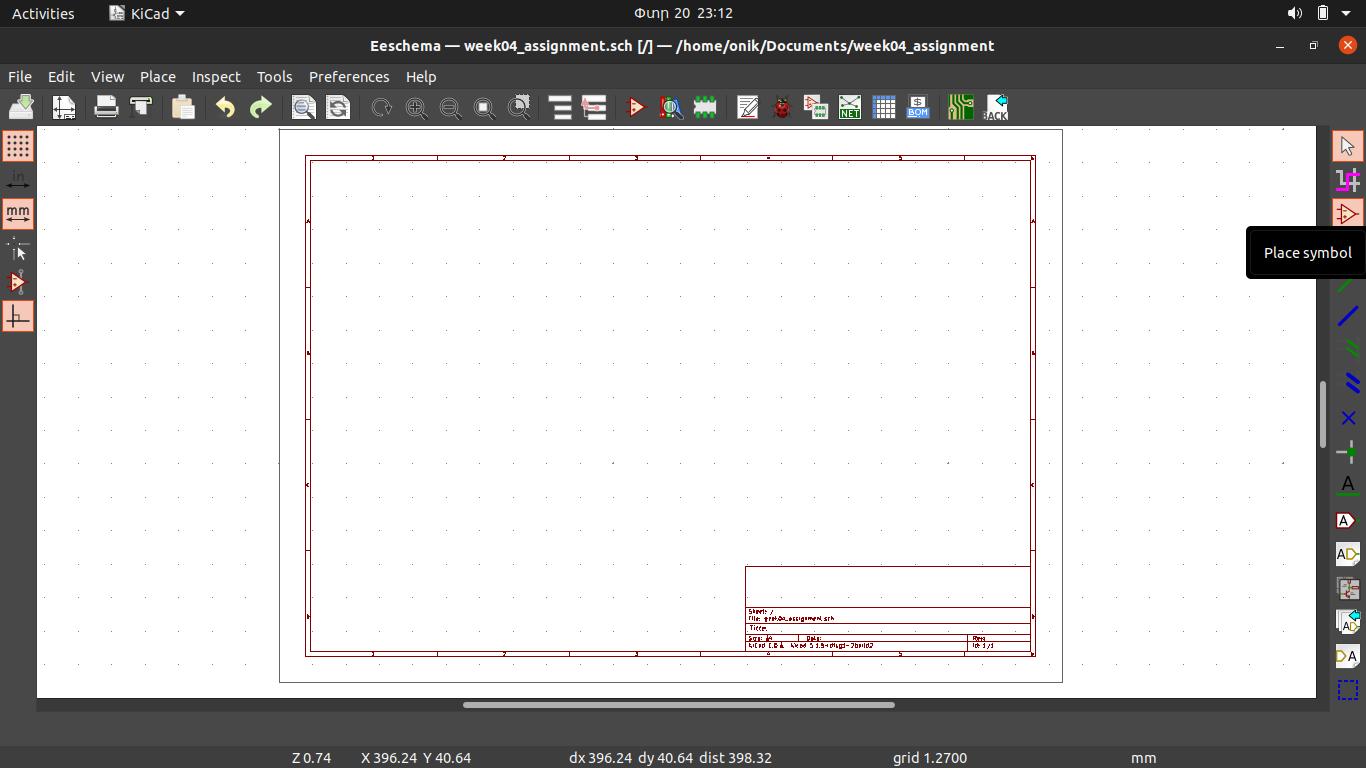The height and width of the screenshot is (768, 1366).
Task: Open the symbol library browser
Action: (671, 107)
